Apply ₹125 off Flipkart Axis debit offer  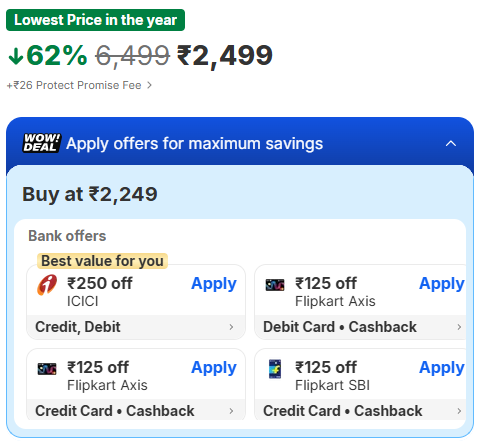coord(442,284)
